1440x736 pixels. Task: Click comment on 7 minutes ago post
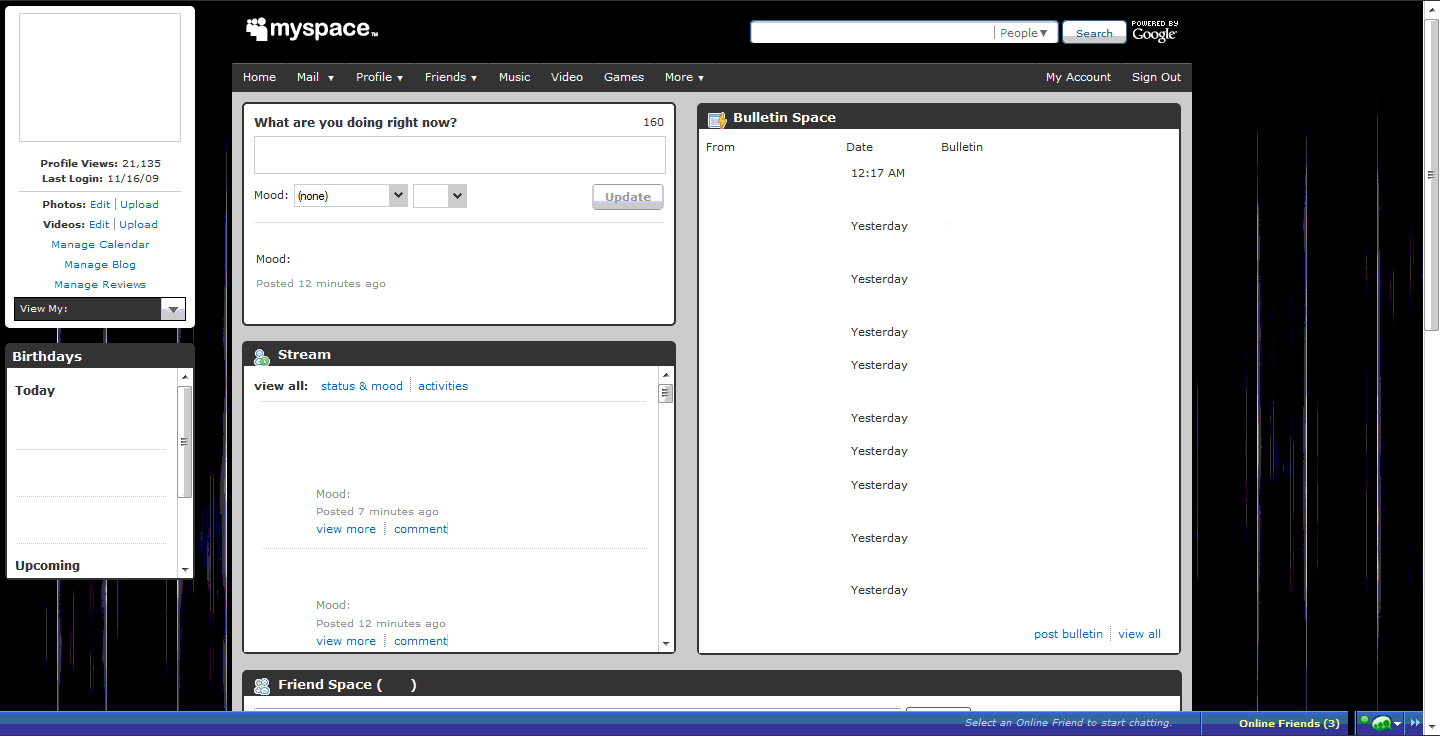420,529
